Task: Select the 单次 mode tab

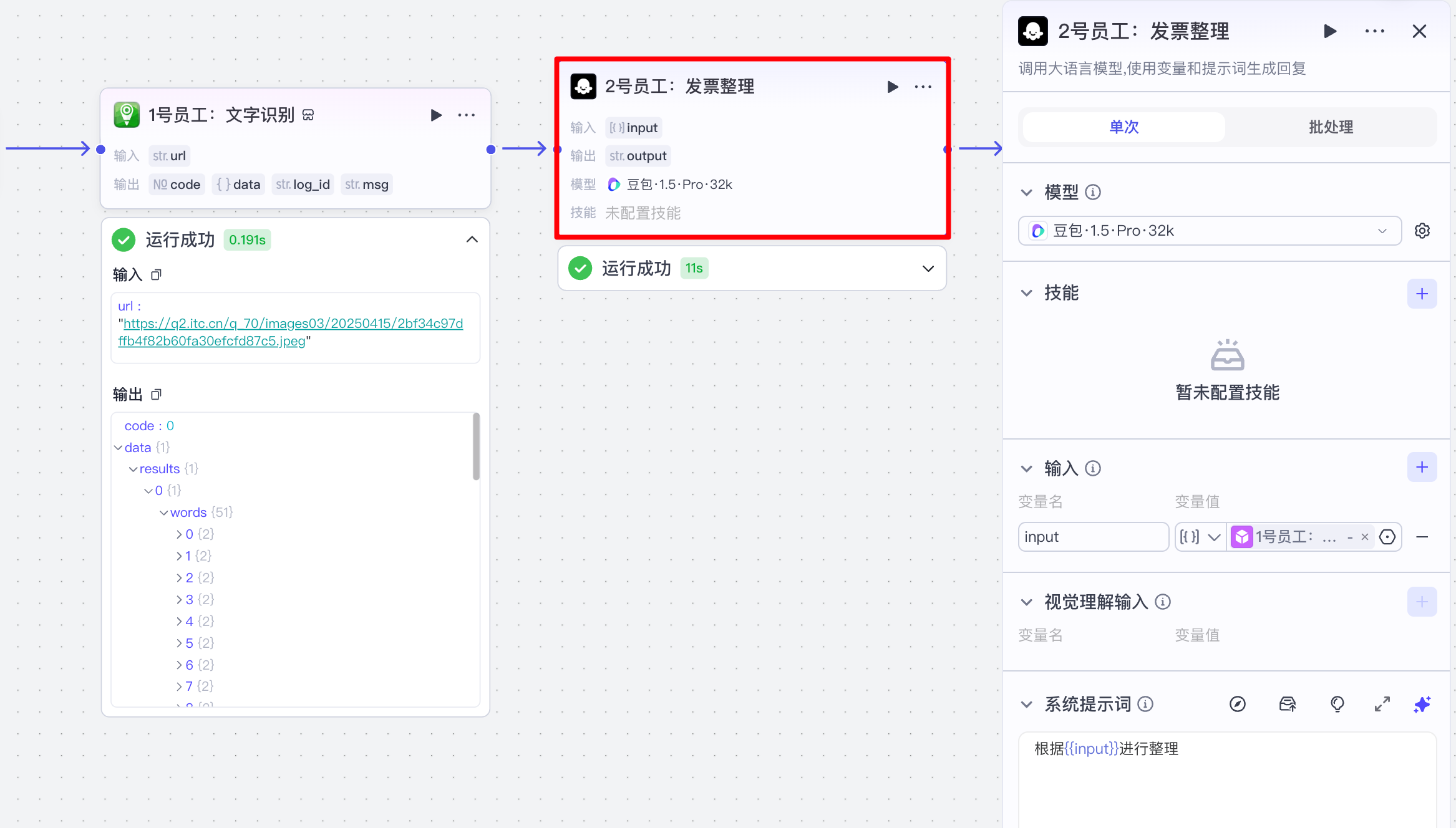Action: click(1124, 127)
